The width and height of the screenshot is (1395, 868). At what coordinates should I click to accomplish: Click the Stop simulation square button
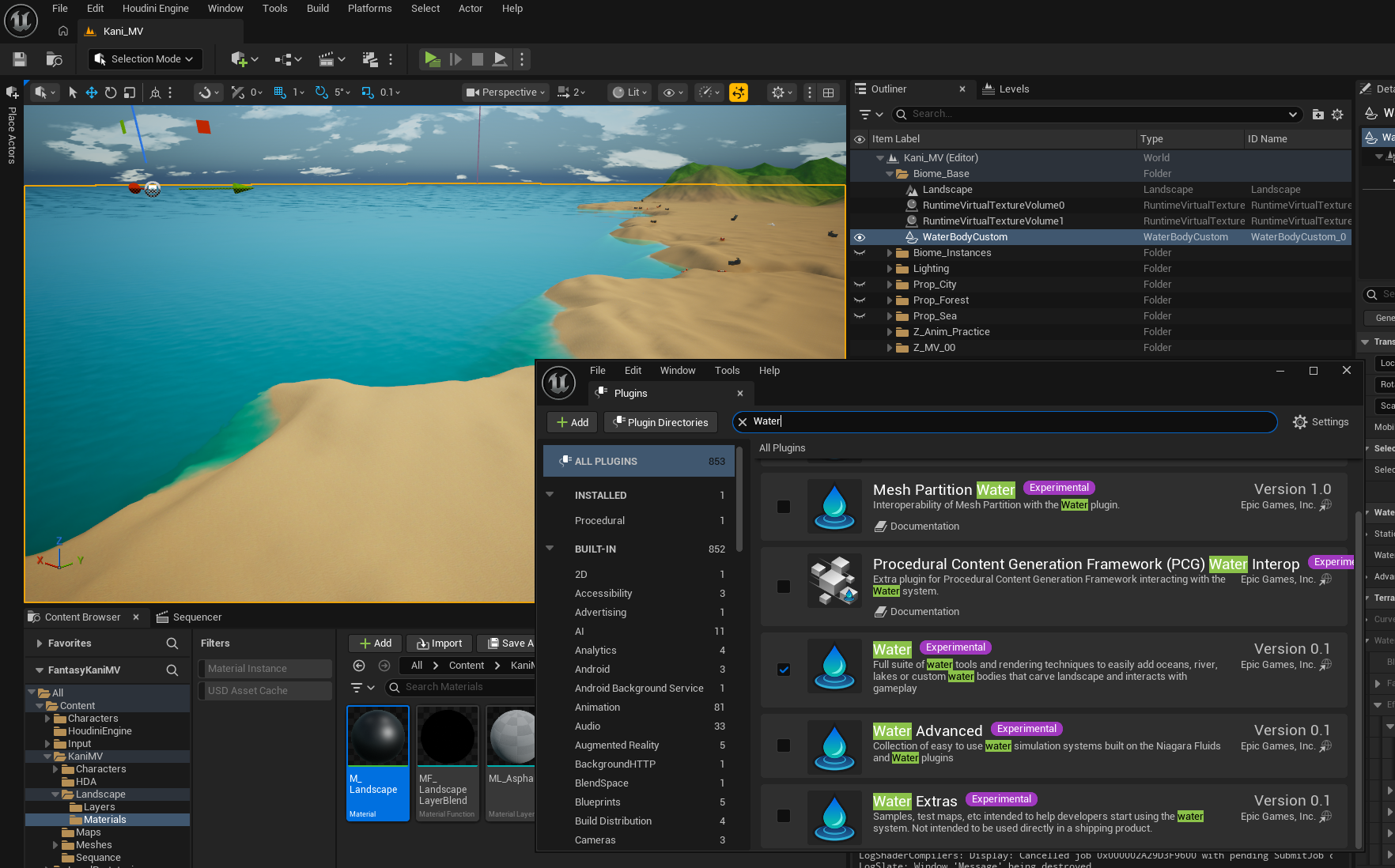pyautogui.click(x=478, y=59)
